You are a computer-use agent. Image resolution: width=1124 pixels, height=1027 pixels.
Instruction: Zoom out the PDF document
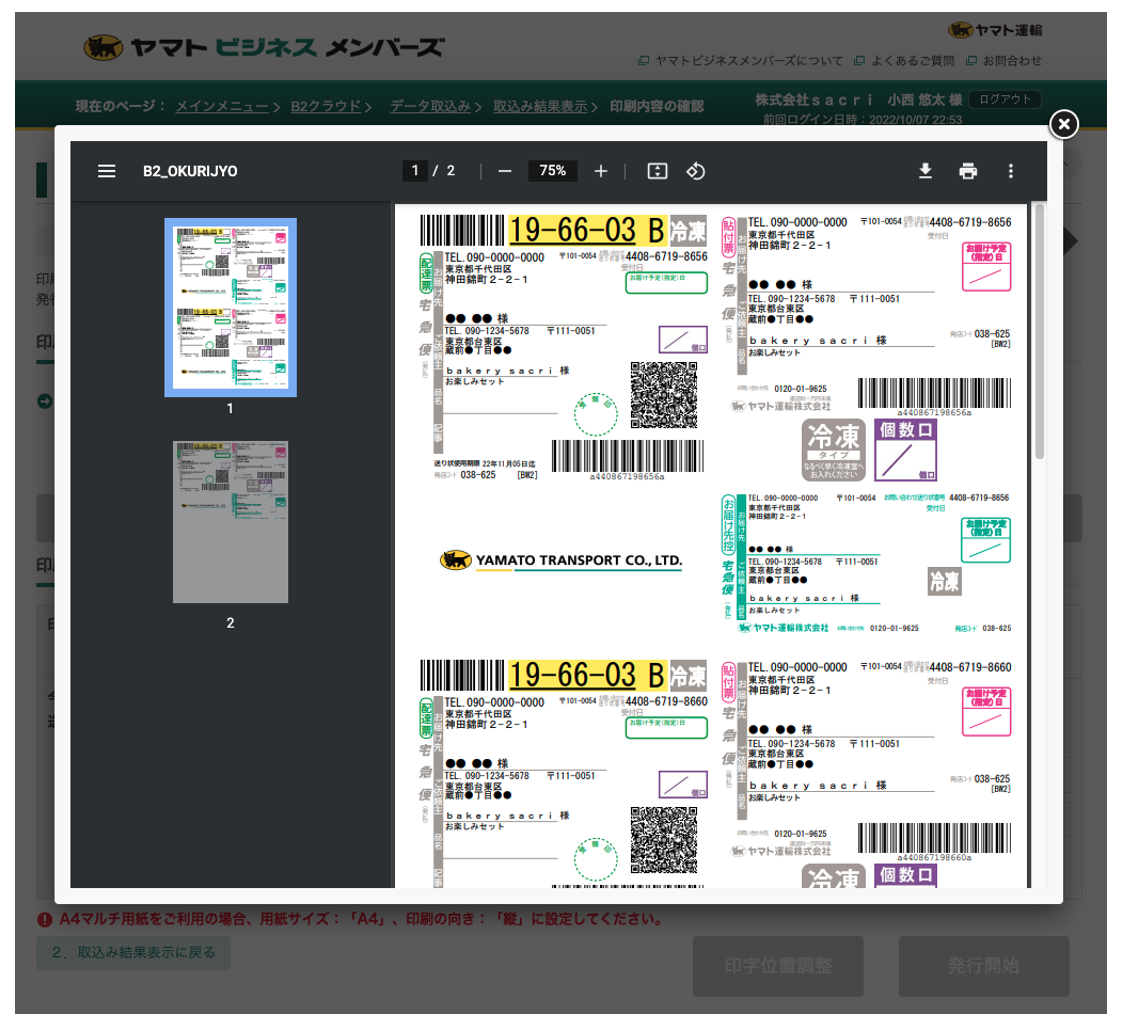pos(505,171)
